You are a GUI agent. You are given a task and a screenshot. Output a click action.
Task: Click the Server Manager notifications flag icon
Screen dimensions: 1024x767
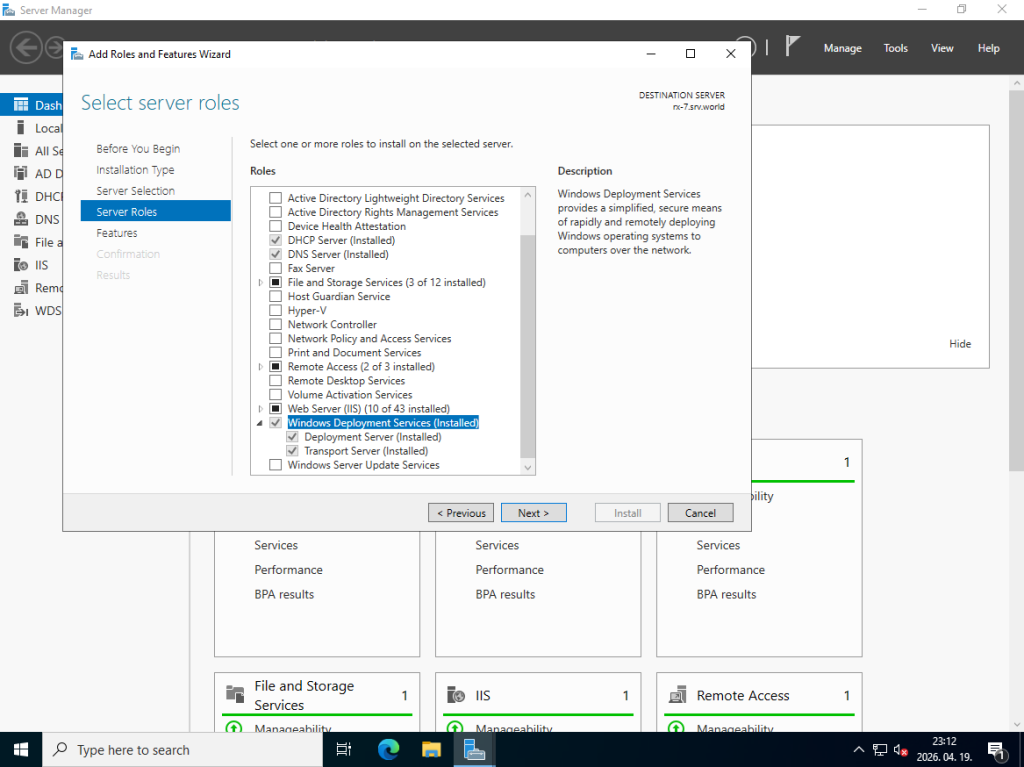(x=793, y=47)
